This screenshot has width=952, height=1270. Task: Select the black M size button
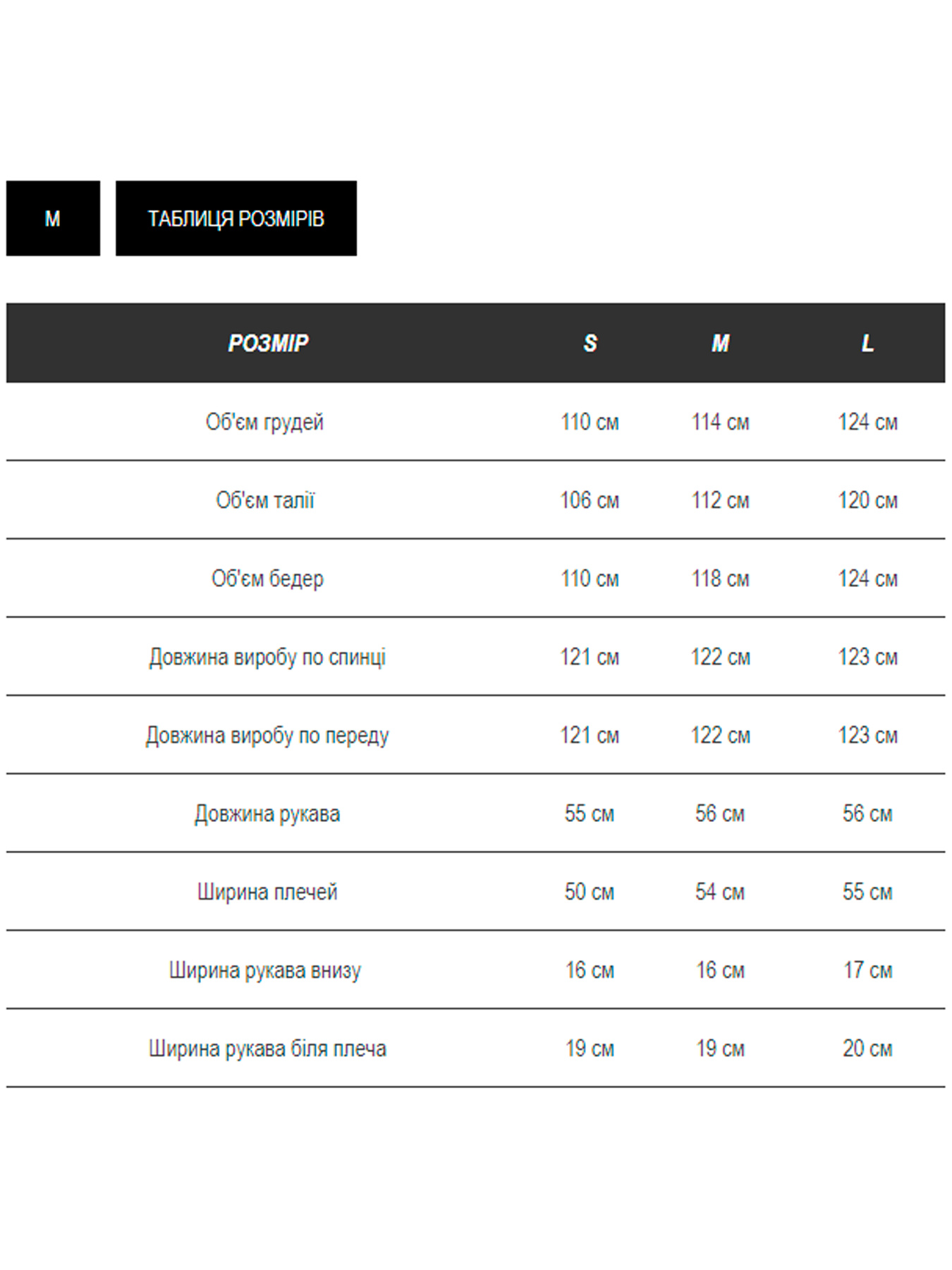click(53, 219)
